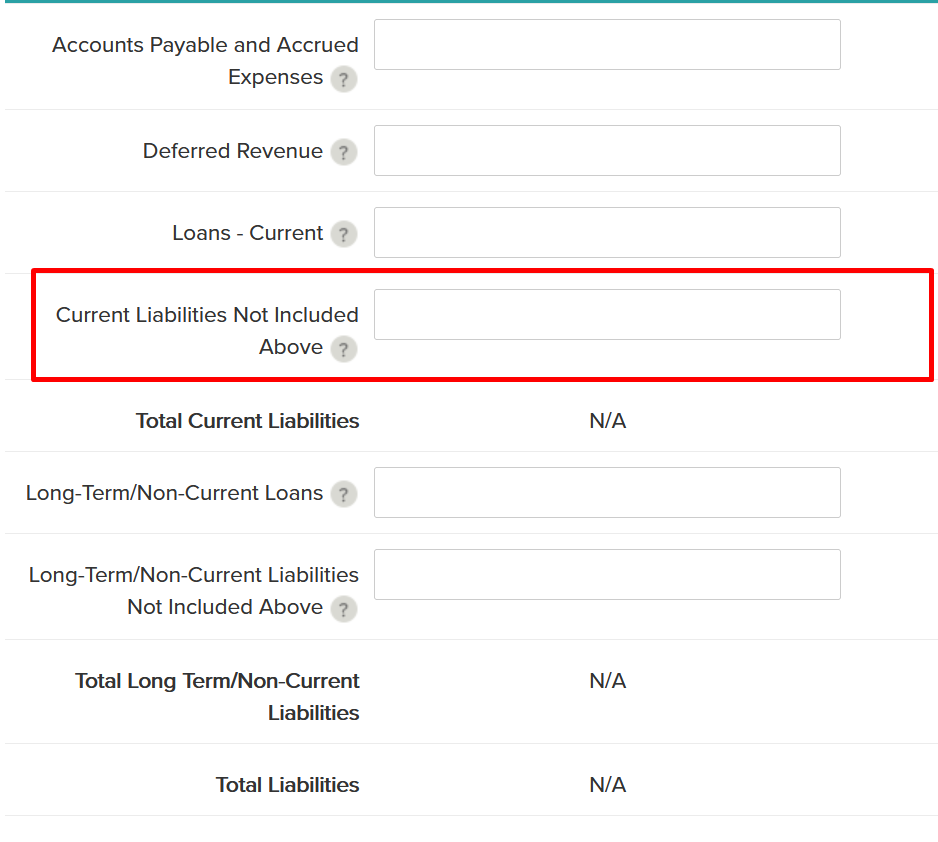Click N/A value in Total Long Term/Non-Current Liabilities row
This screenshot has width=938, height=842.
click(607, 681)
